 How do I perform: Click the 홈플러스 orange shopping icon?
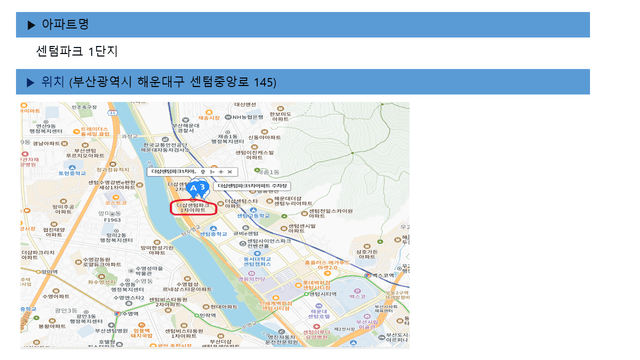tap(327, 273)
